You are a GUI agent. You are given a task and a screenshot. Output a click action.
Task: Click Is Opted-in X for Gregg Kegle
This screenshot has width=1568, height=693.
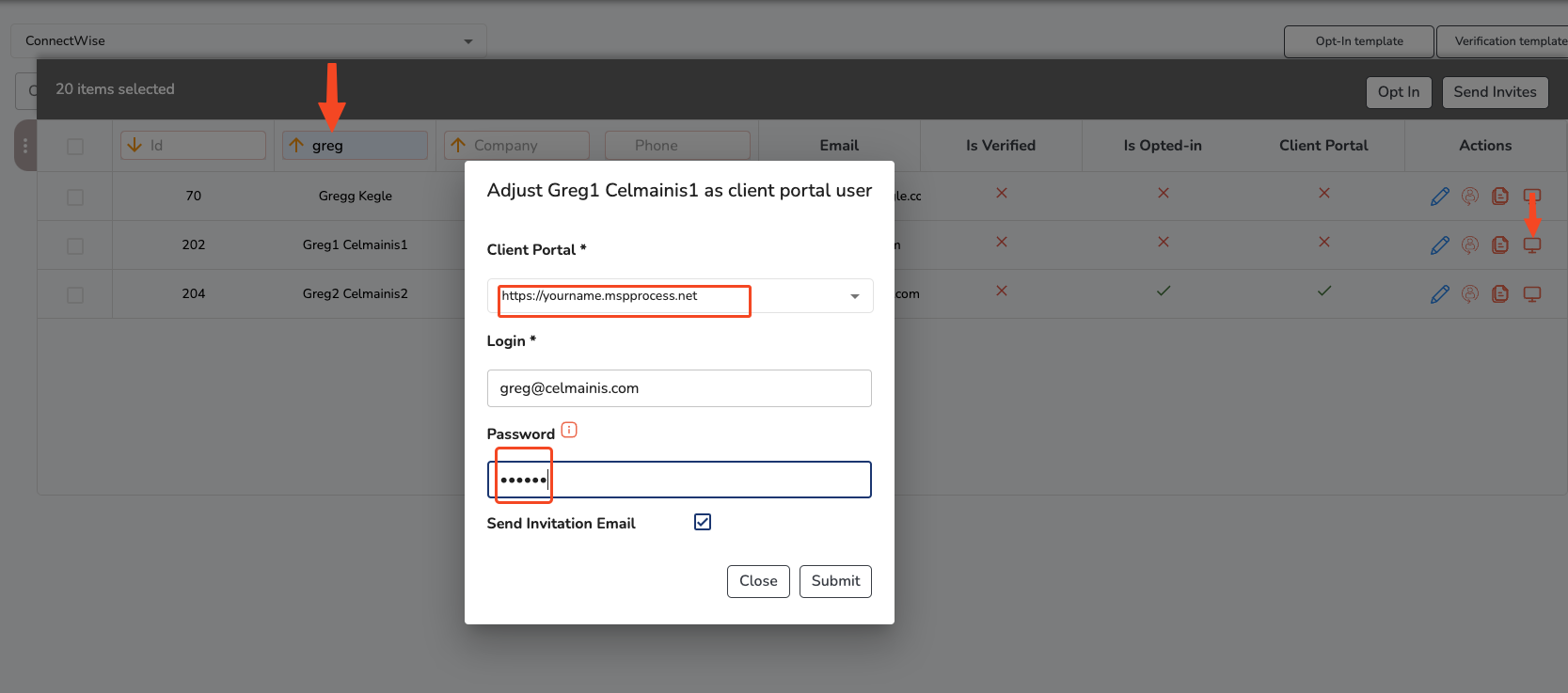point(1164,193)
